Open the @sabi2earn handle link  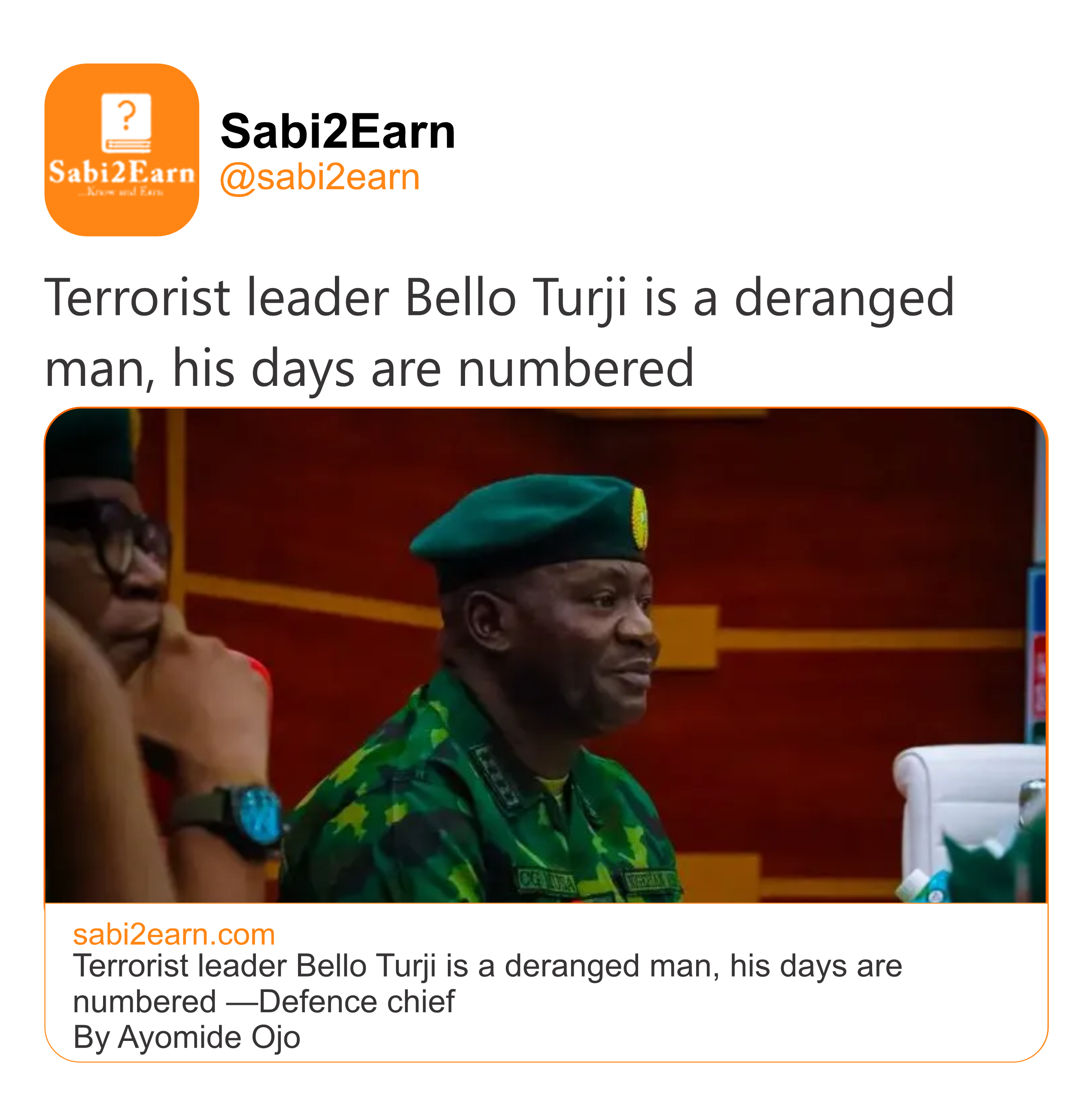click(319, 177)
